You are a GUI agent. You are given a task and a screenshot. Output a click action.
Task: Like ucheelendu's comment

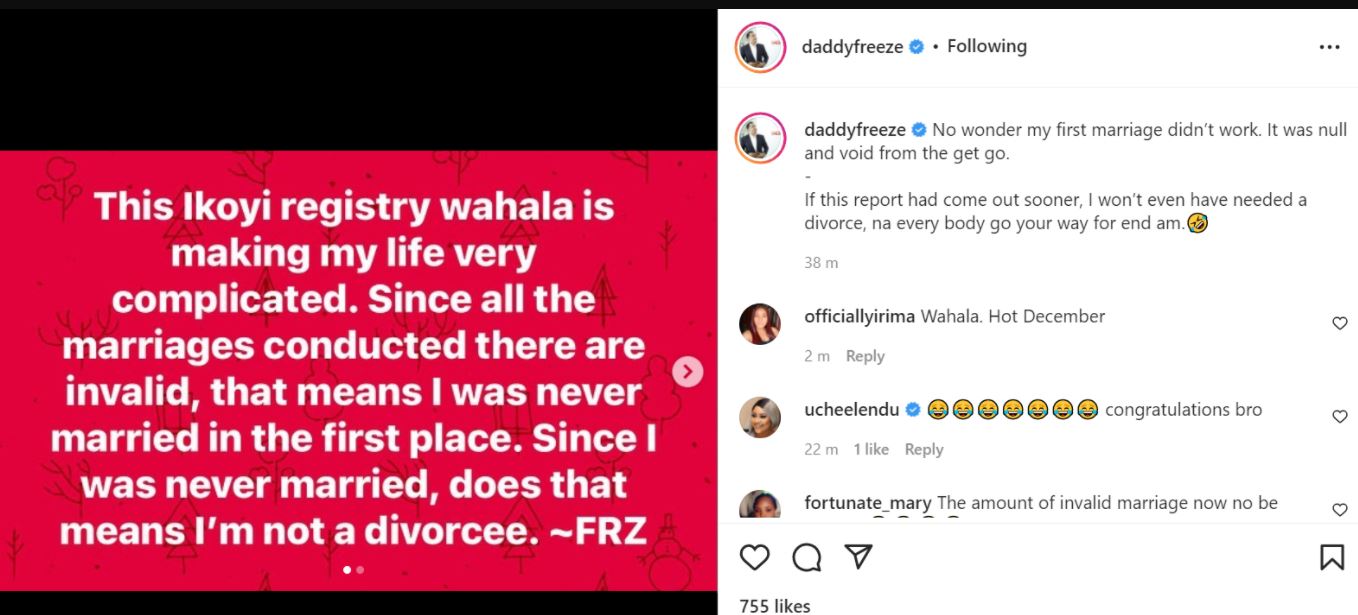point(1340,416)
